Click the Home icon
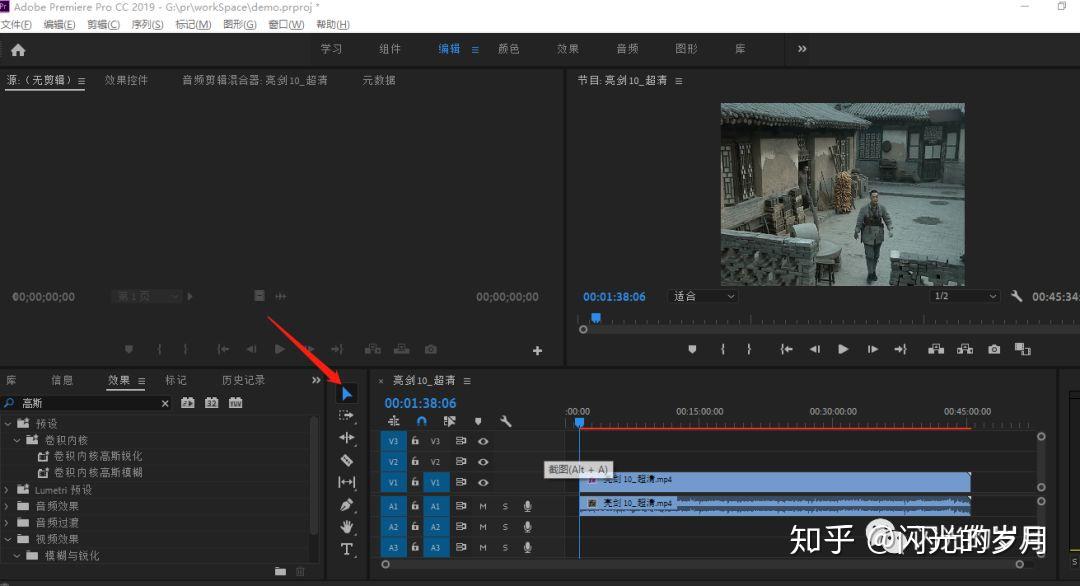Image resolution: width=1080 pixels, height=586 pixels. 18,50
